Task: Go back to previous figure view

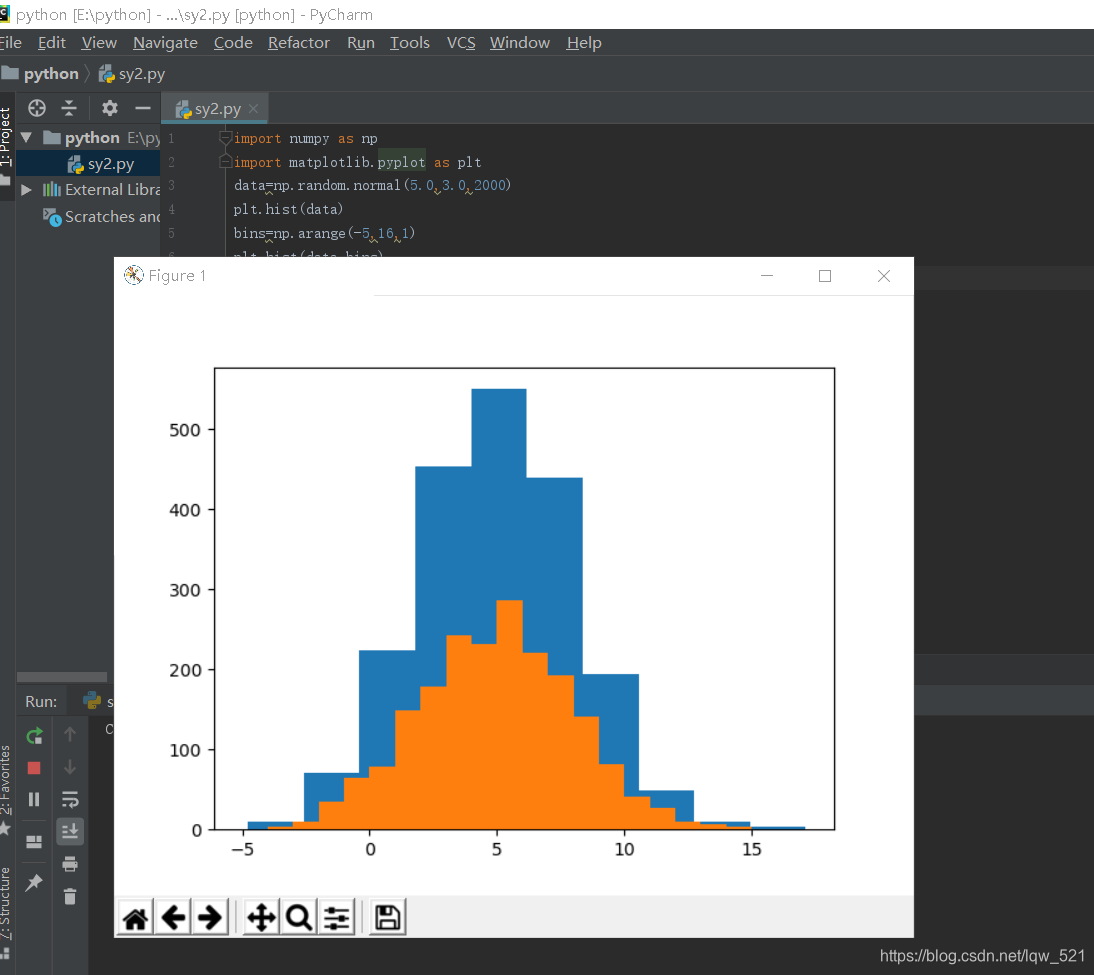Action: (173, 917)
